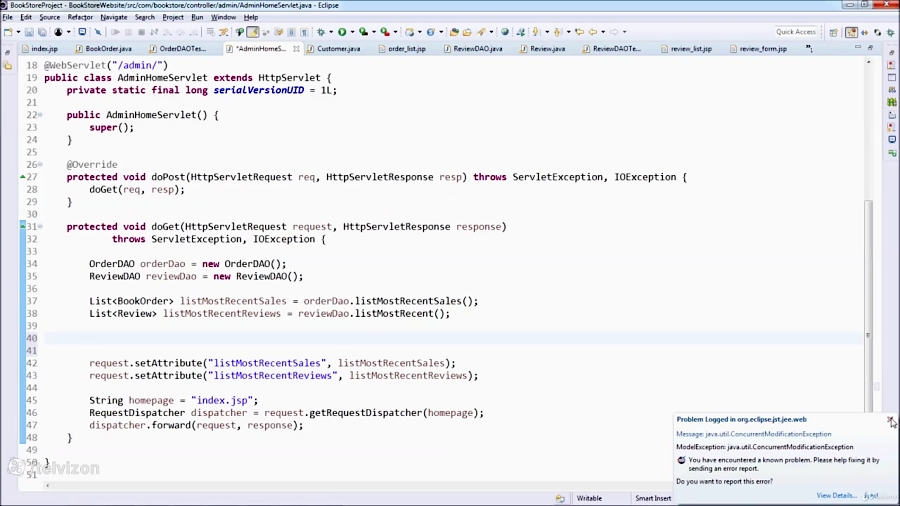Viewport: 900px width, 506px height.
Task: Minimize the editor area via minimize icon
Action: tap(858, 47)
